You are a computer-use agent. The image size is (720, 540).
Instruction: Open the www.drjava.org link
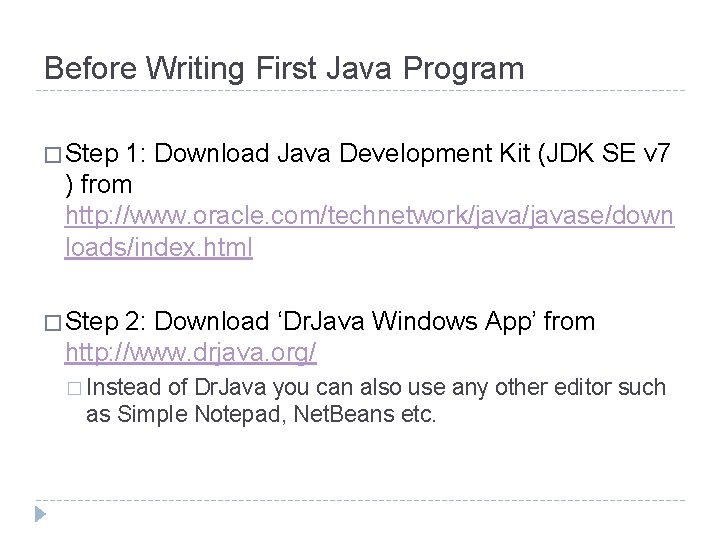point(190,352)
